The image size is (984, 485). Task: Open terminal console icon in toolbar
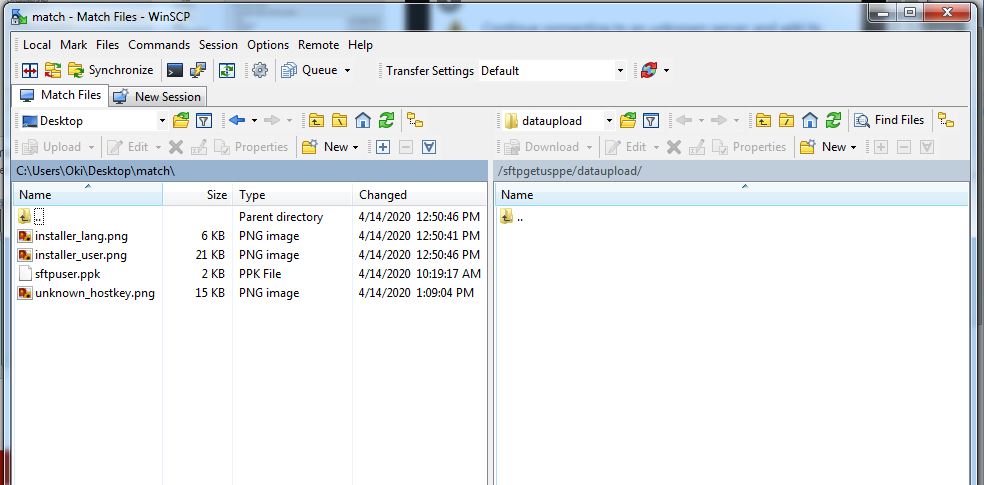coord(175,71)
